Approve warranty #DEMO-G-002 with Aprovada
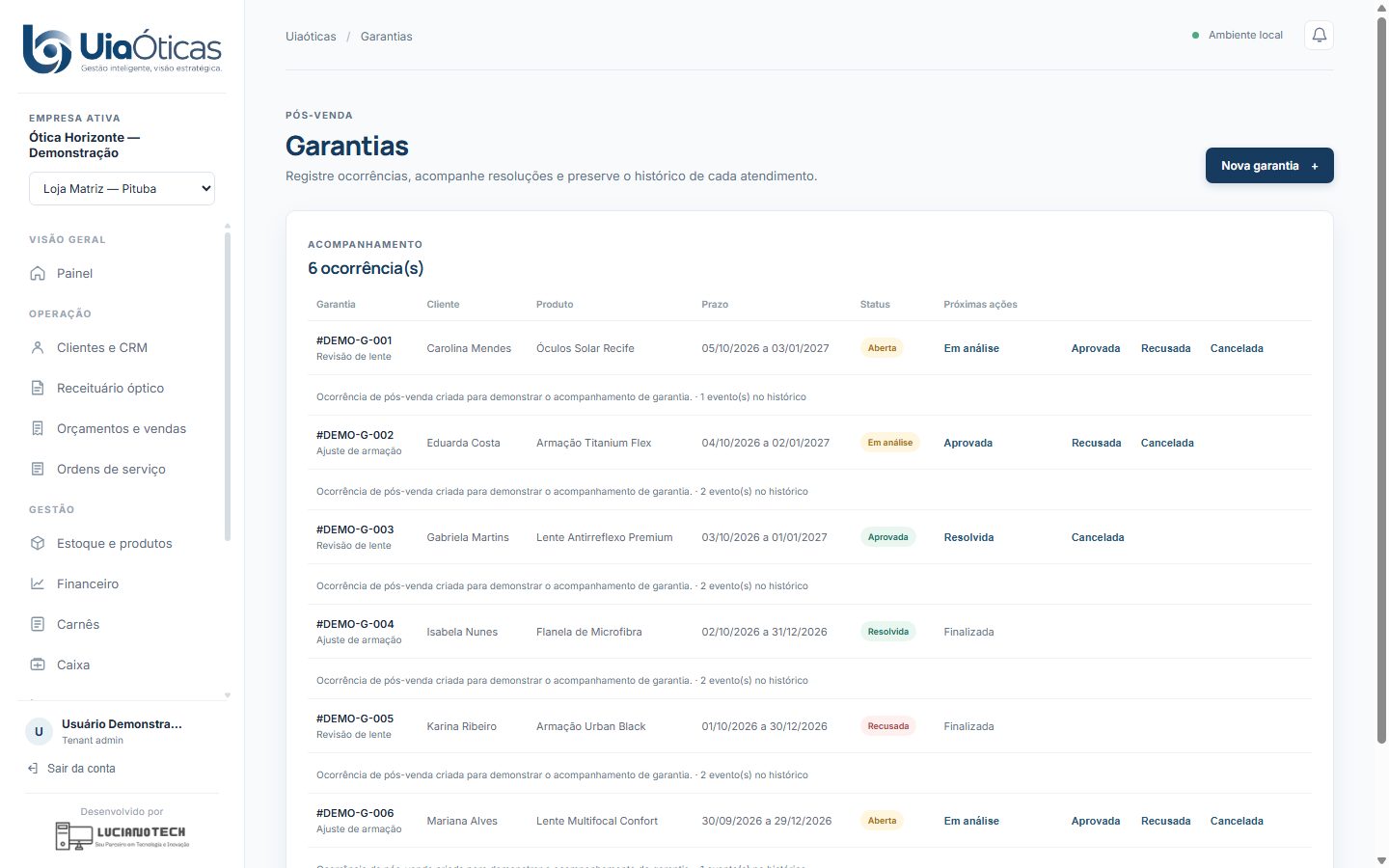Screen dimensions: 1389x868 tap(967, 443)
